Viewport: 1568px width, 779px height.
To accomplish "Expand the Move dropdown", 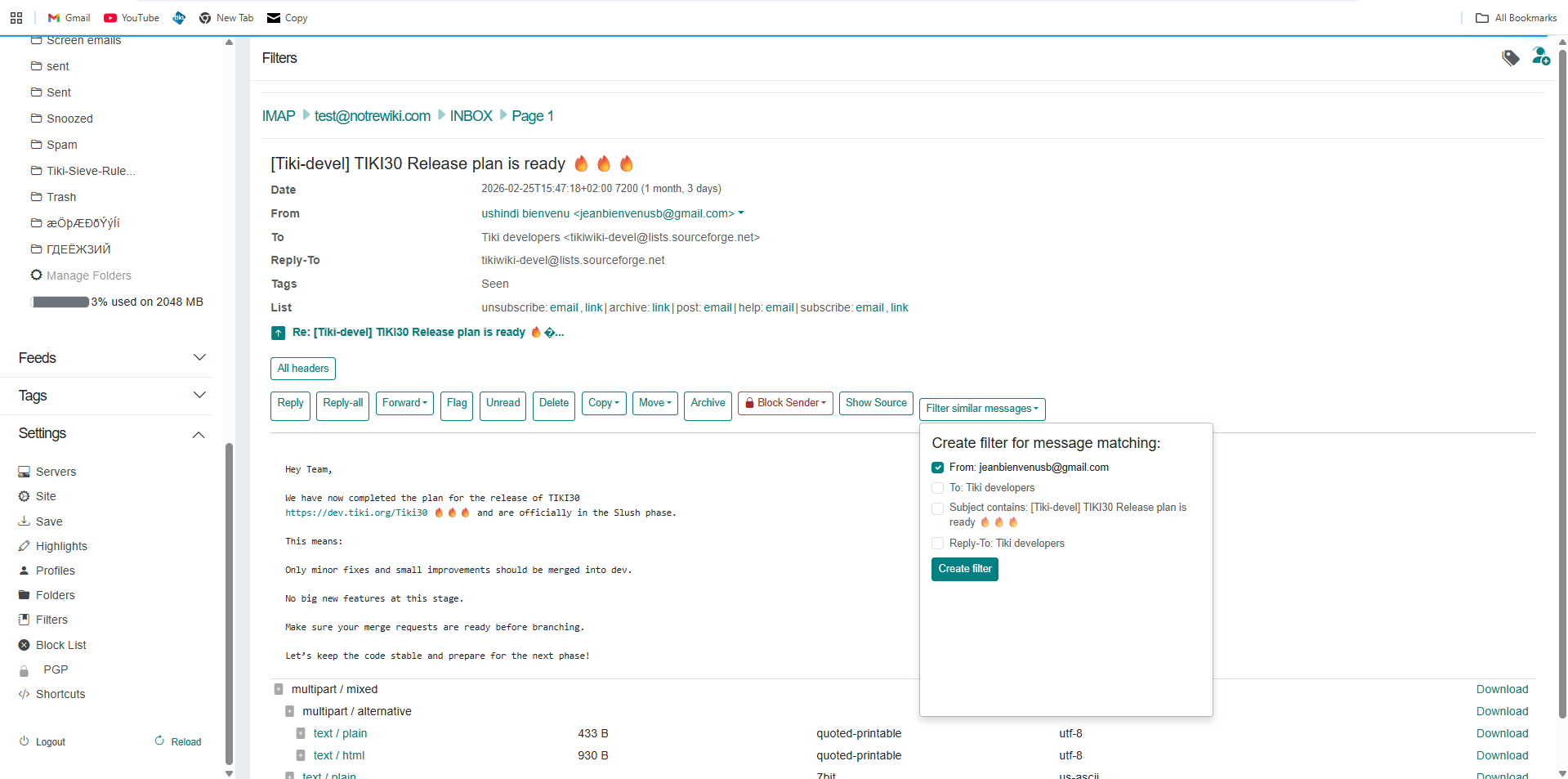I will [x=654, y=403].
